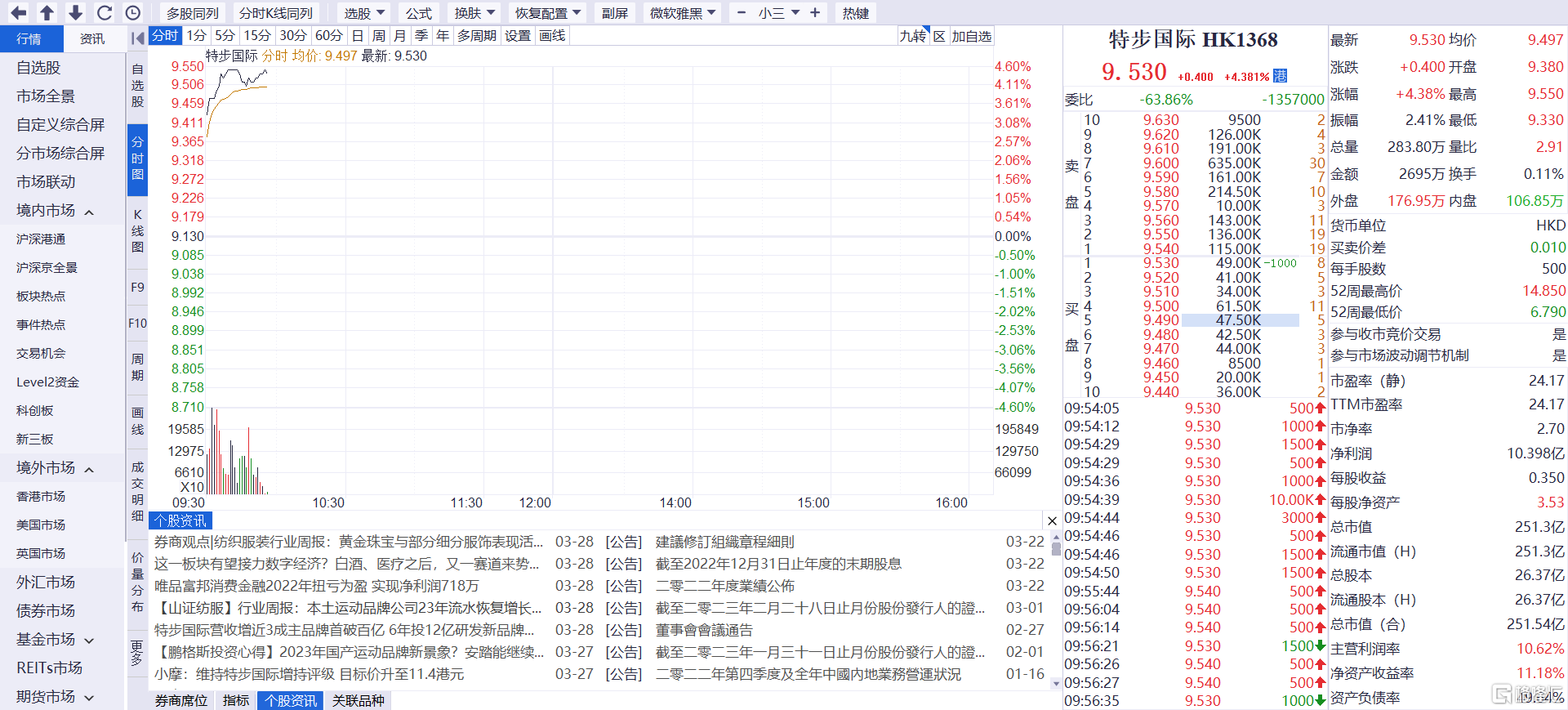This screenshot has height=710, width=1568.
Task: Click the vertical 成交明细 tab
Action: [x=137, y=491]
